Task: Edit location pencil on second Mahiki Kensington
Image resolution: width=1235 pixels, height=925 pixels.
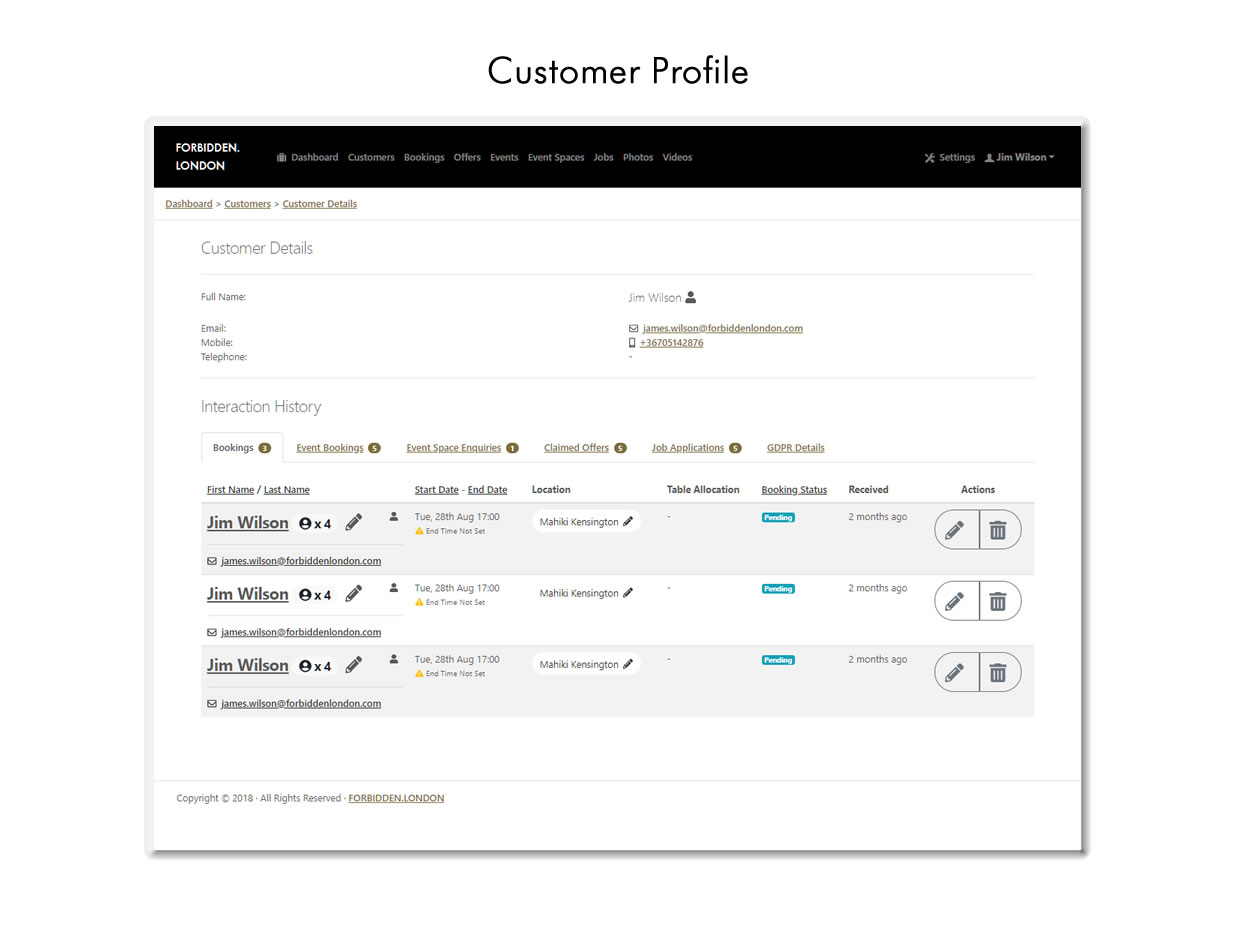Action: [x=628, y=593]
